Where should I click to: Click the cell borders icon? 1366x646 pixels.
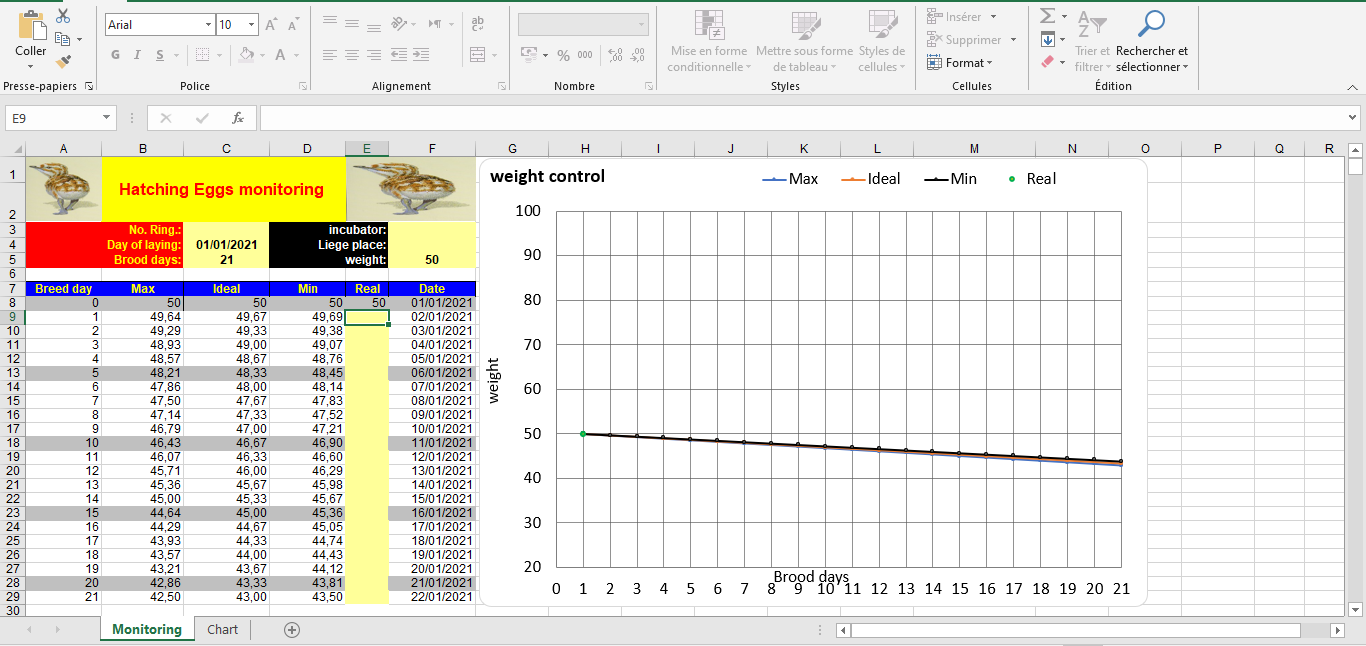tap(203, 55)
